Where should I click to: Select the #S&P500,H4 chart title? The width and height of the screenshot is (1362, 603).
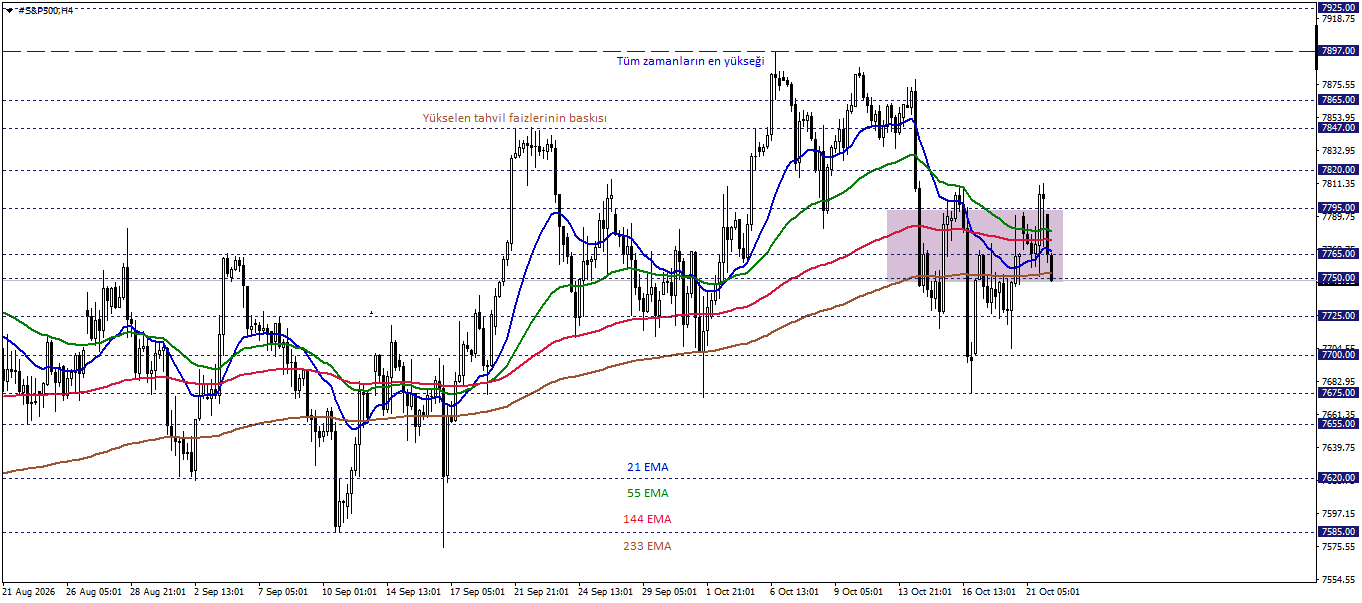(x=45, y=9)
